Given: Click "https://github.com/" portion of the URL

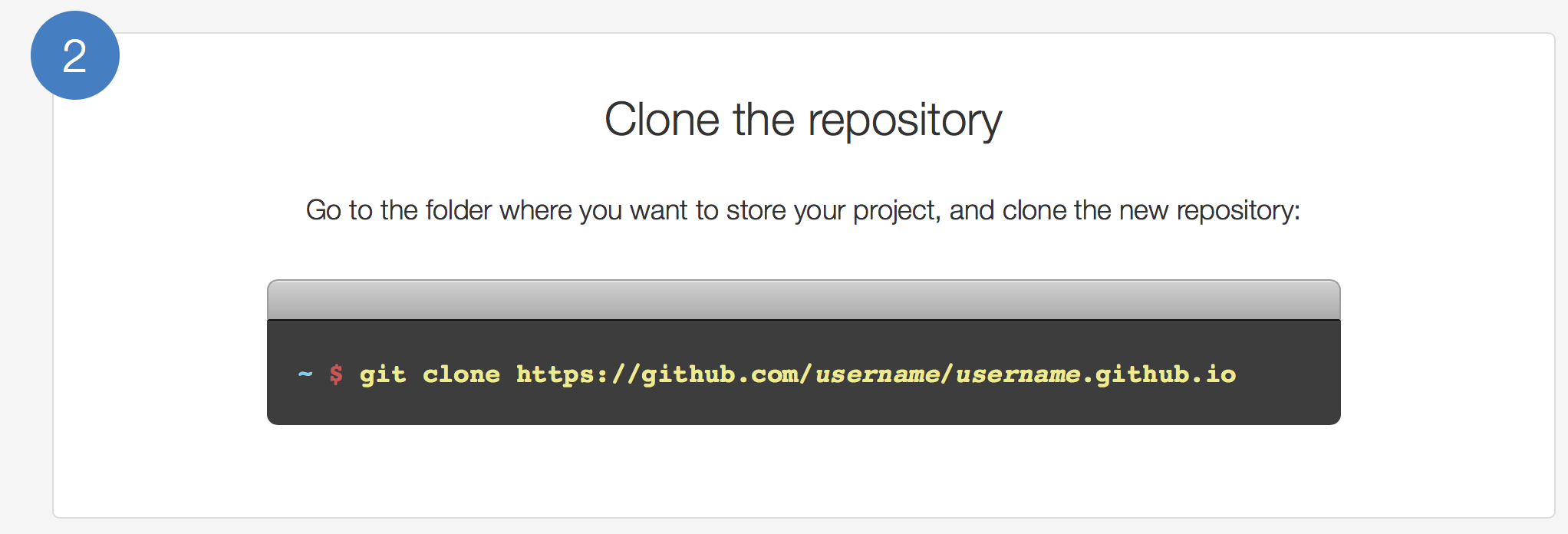Looking at the screenshot, I should coord(664,374).
